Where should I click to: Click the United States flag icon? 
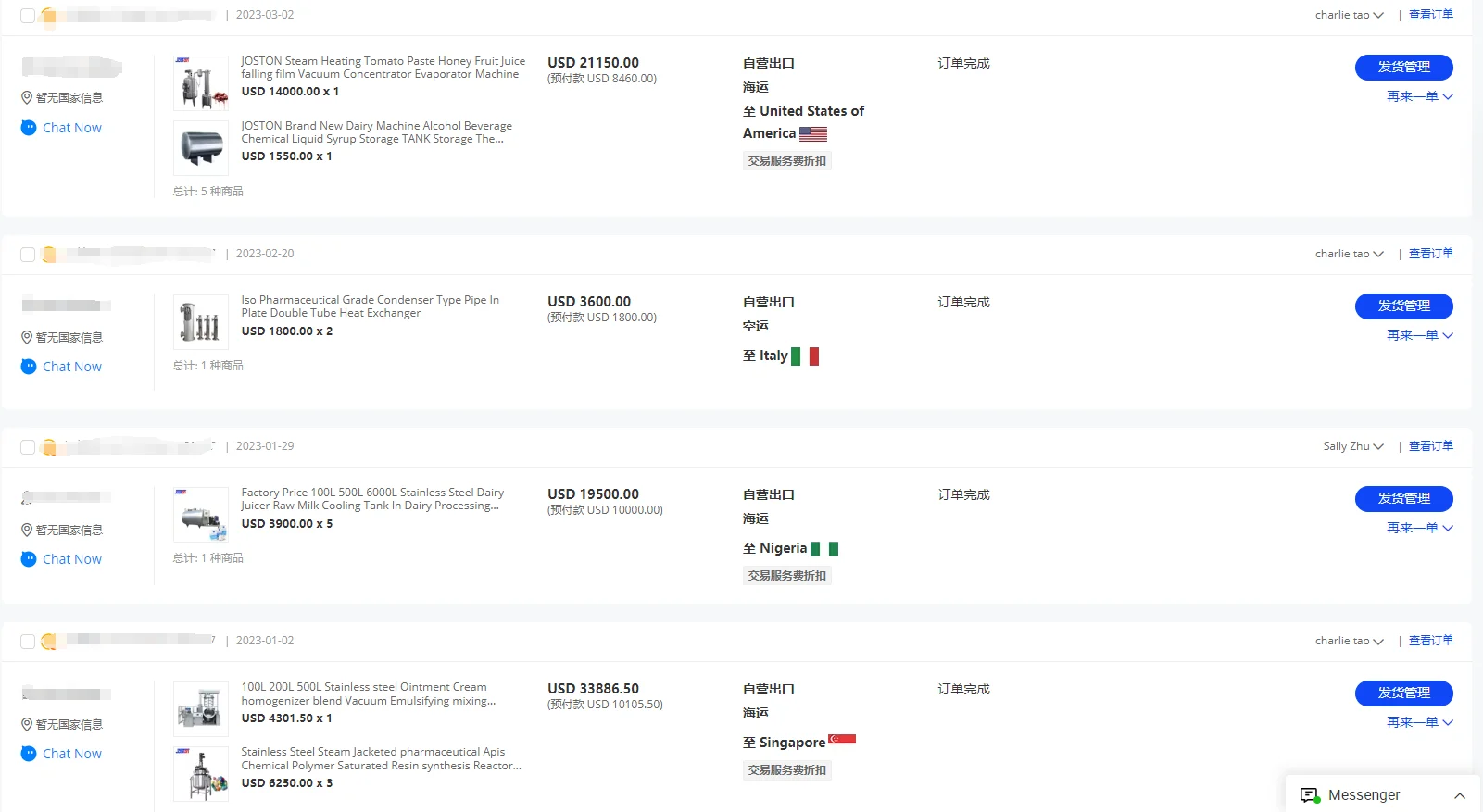(x=812, y=134)
